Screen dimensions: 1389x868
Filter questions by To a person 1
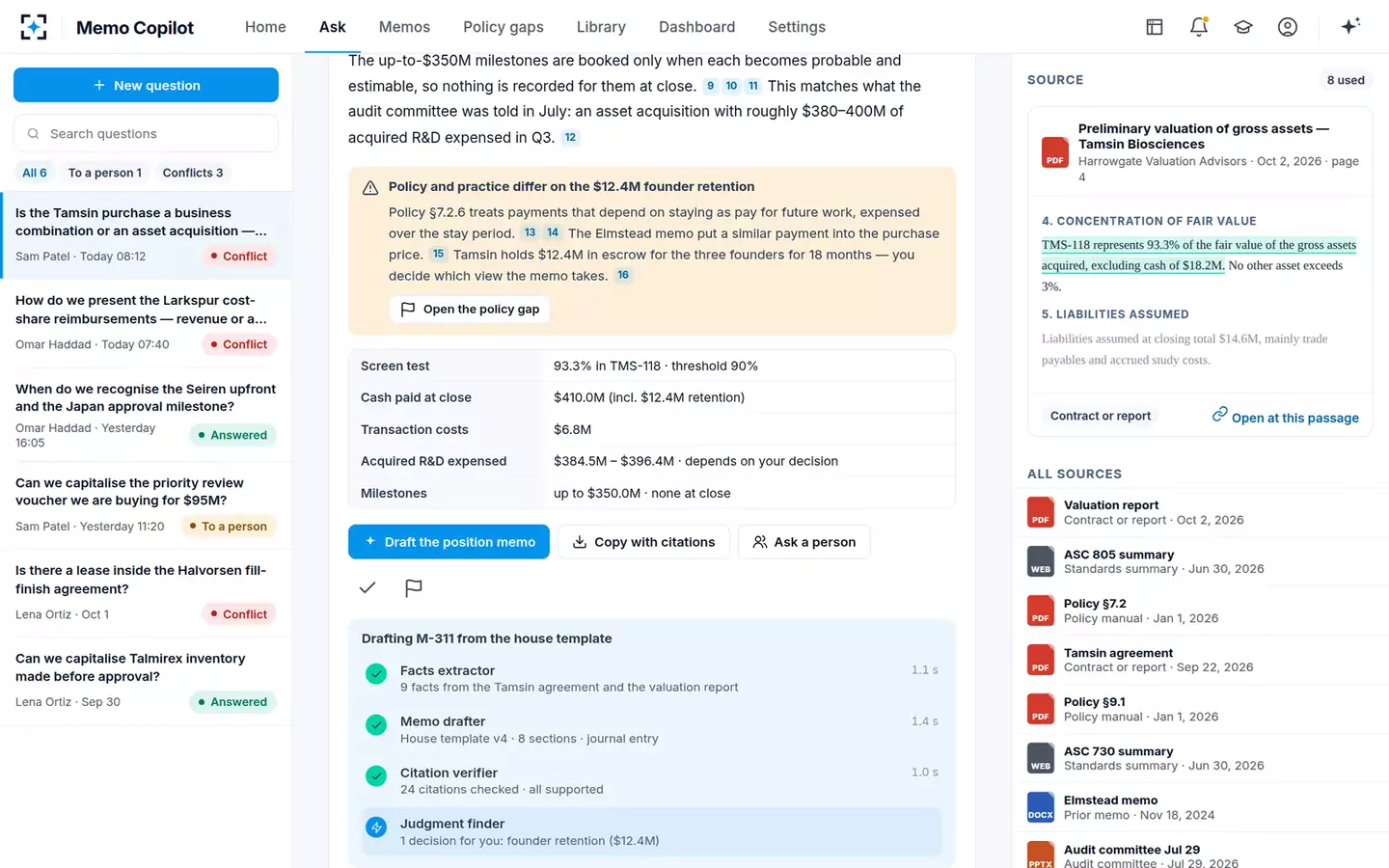[x=105, y=173]
